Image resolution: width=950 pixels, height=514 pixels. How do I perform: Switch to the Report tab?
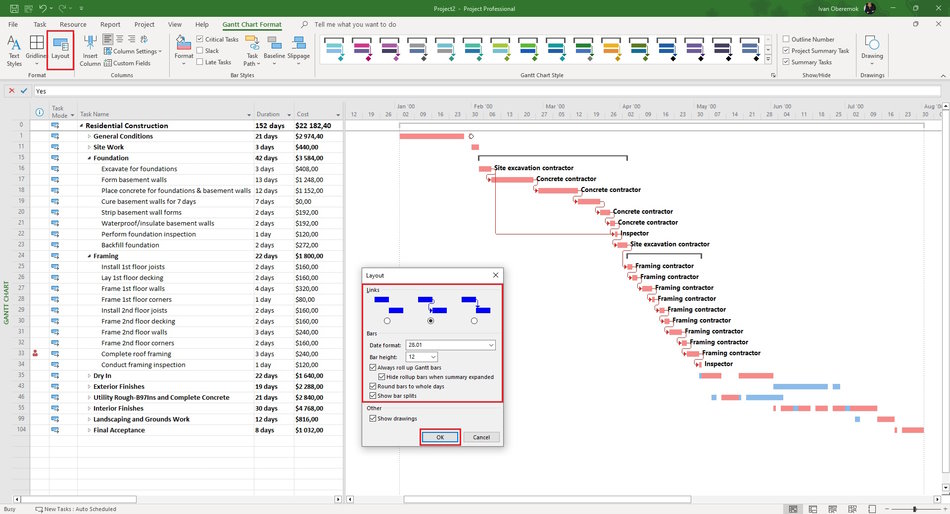(110, 24)
